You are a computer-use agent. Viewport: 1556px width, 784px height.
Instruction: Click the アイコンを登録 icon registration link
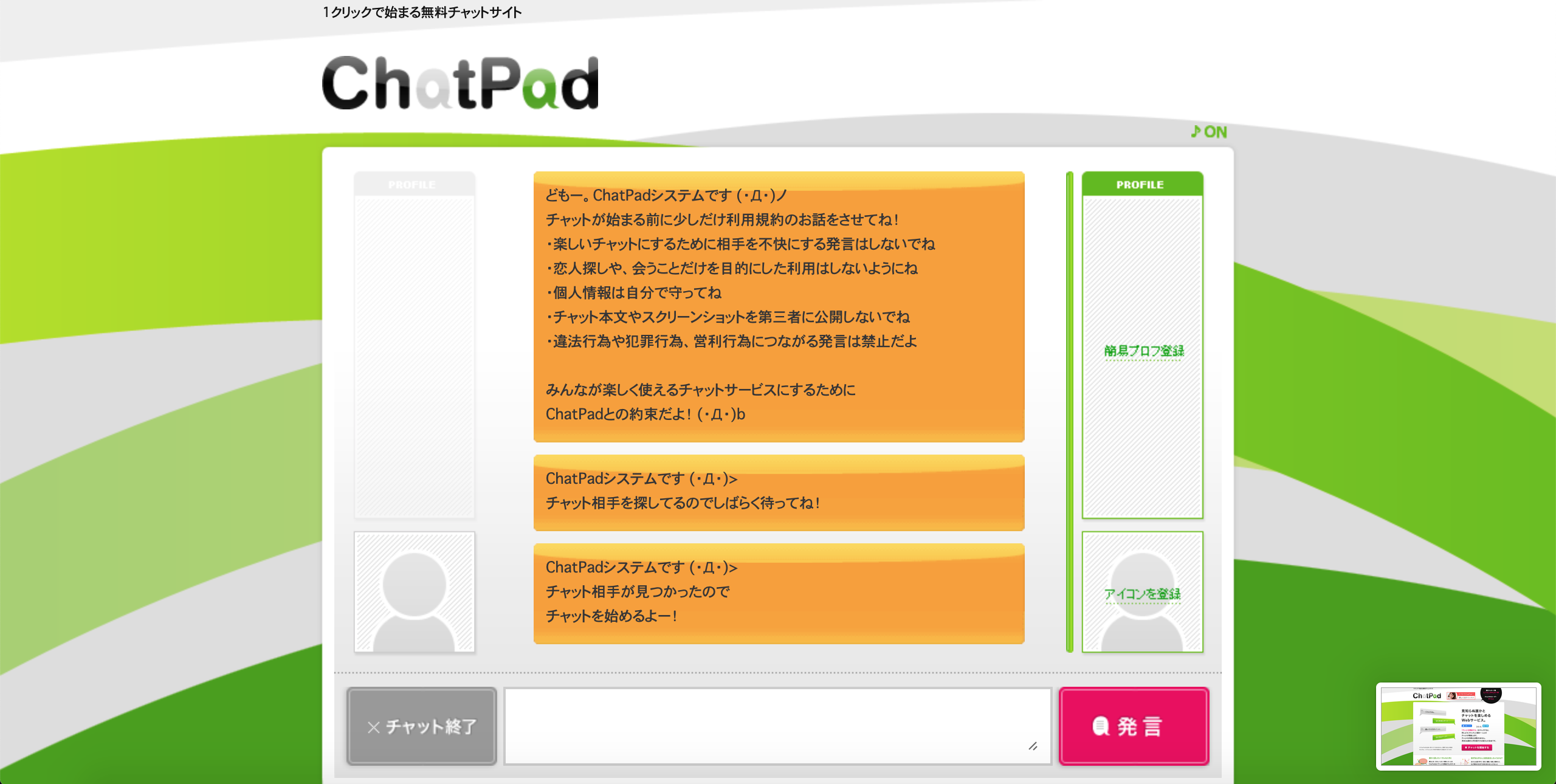(x=1142, y=594)
